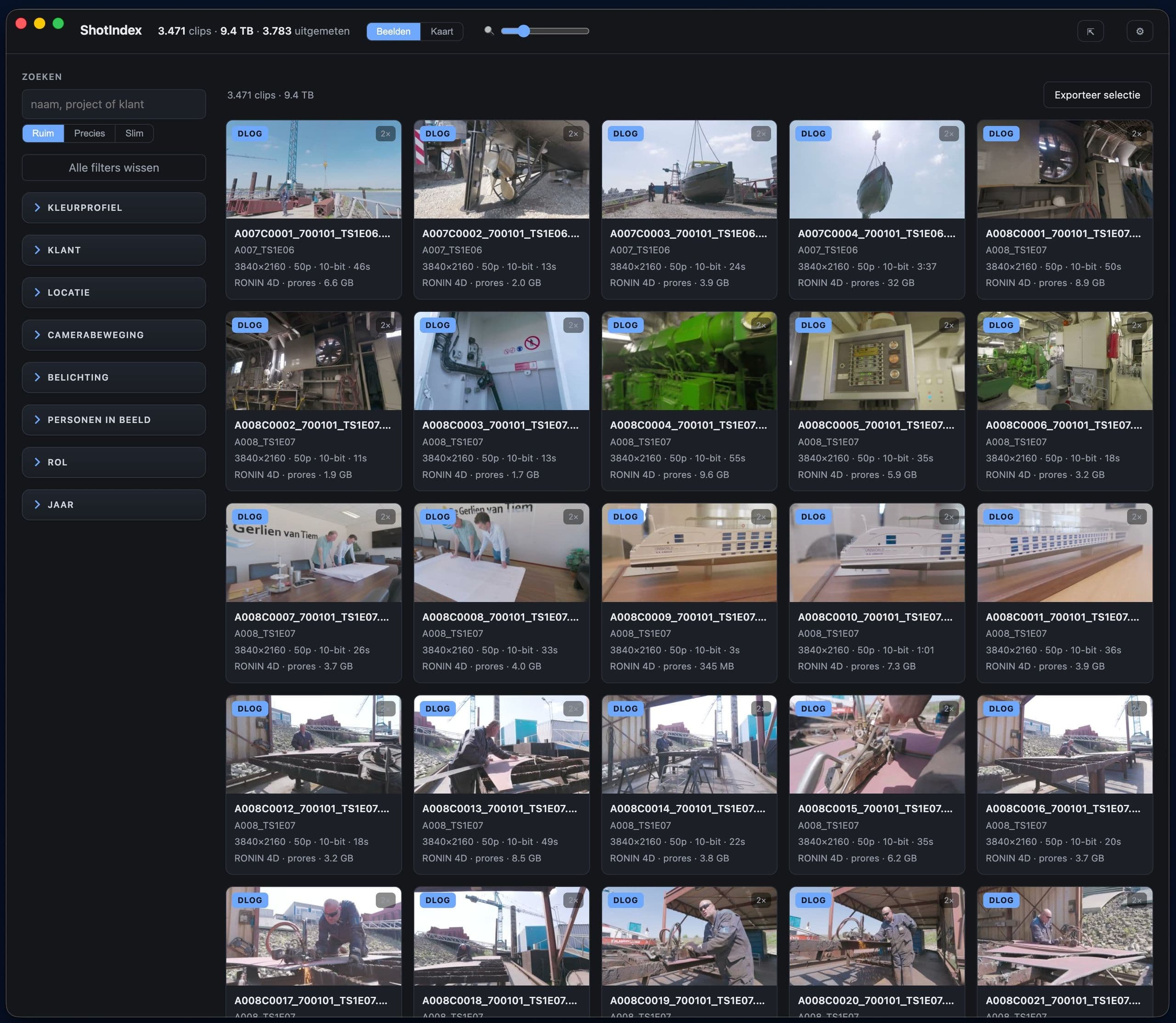Click '3840×2160 · 50p · 10-bit · 3:37' text
Screen dimensions: 1176x1023
(867, 266)
